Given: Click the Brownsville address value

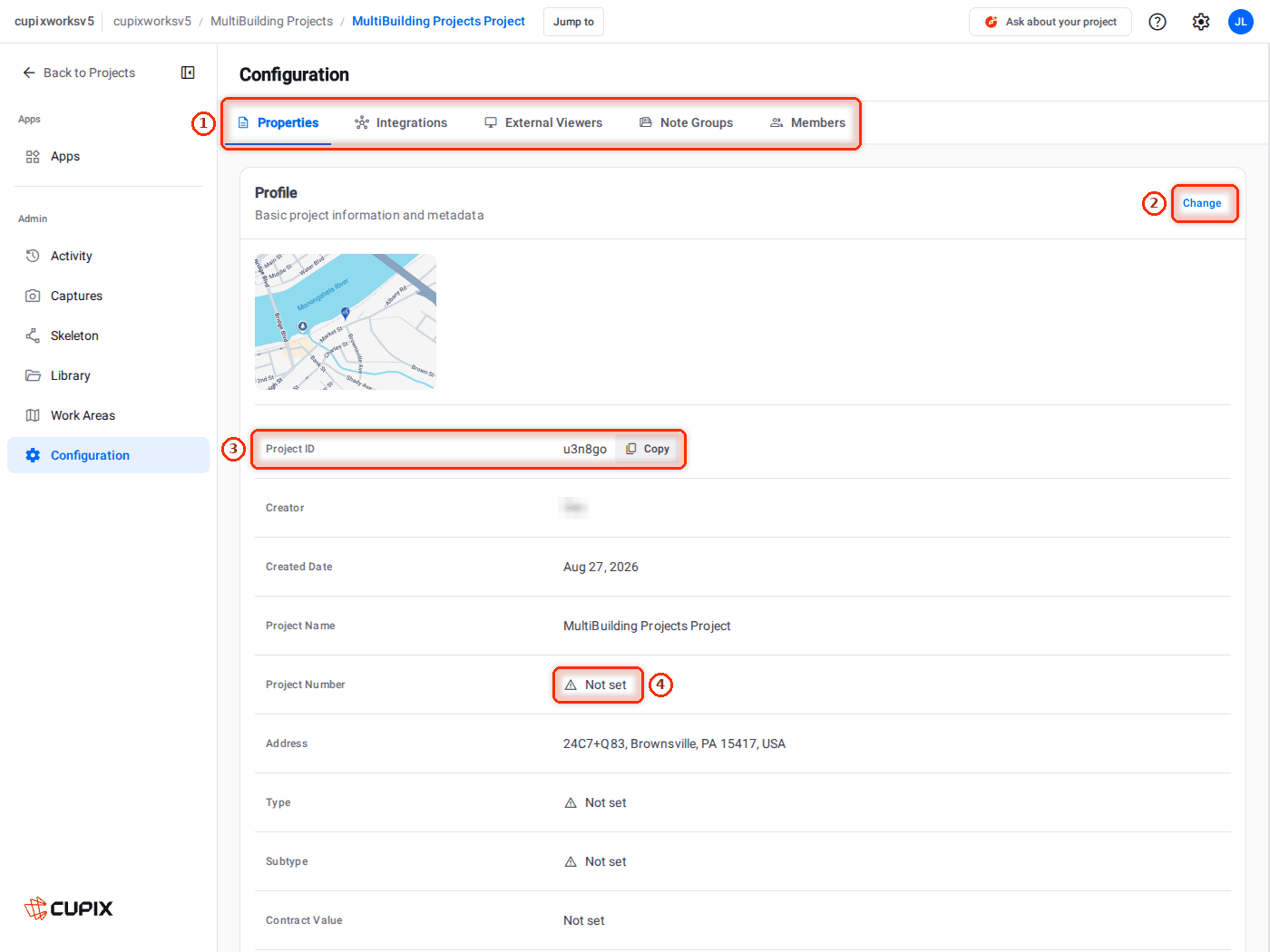Looking at the screenshot, I should click(x=674, y=743).
